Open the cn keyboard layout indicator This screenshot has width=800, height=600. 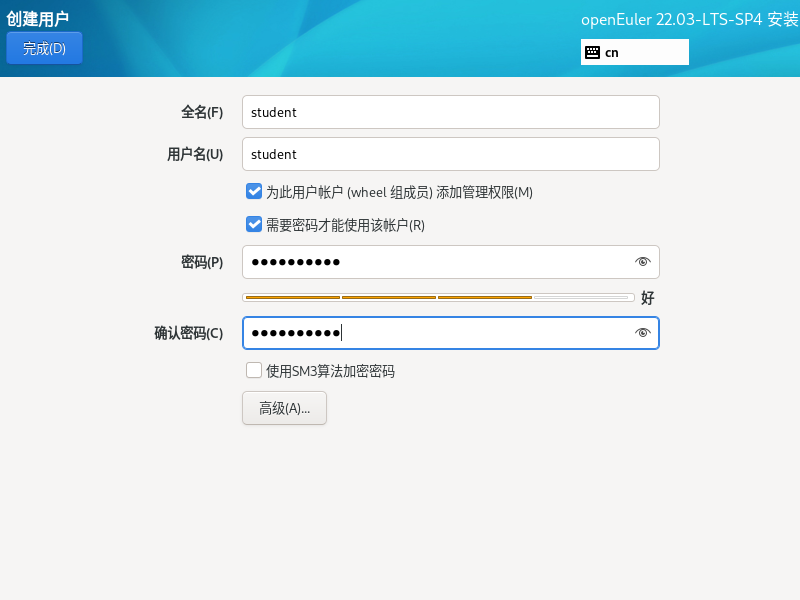pyautogui.click(x=635, y=52)
